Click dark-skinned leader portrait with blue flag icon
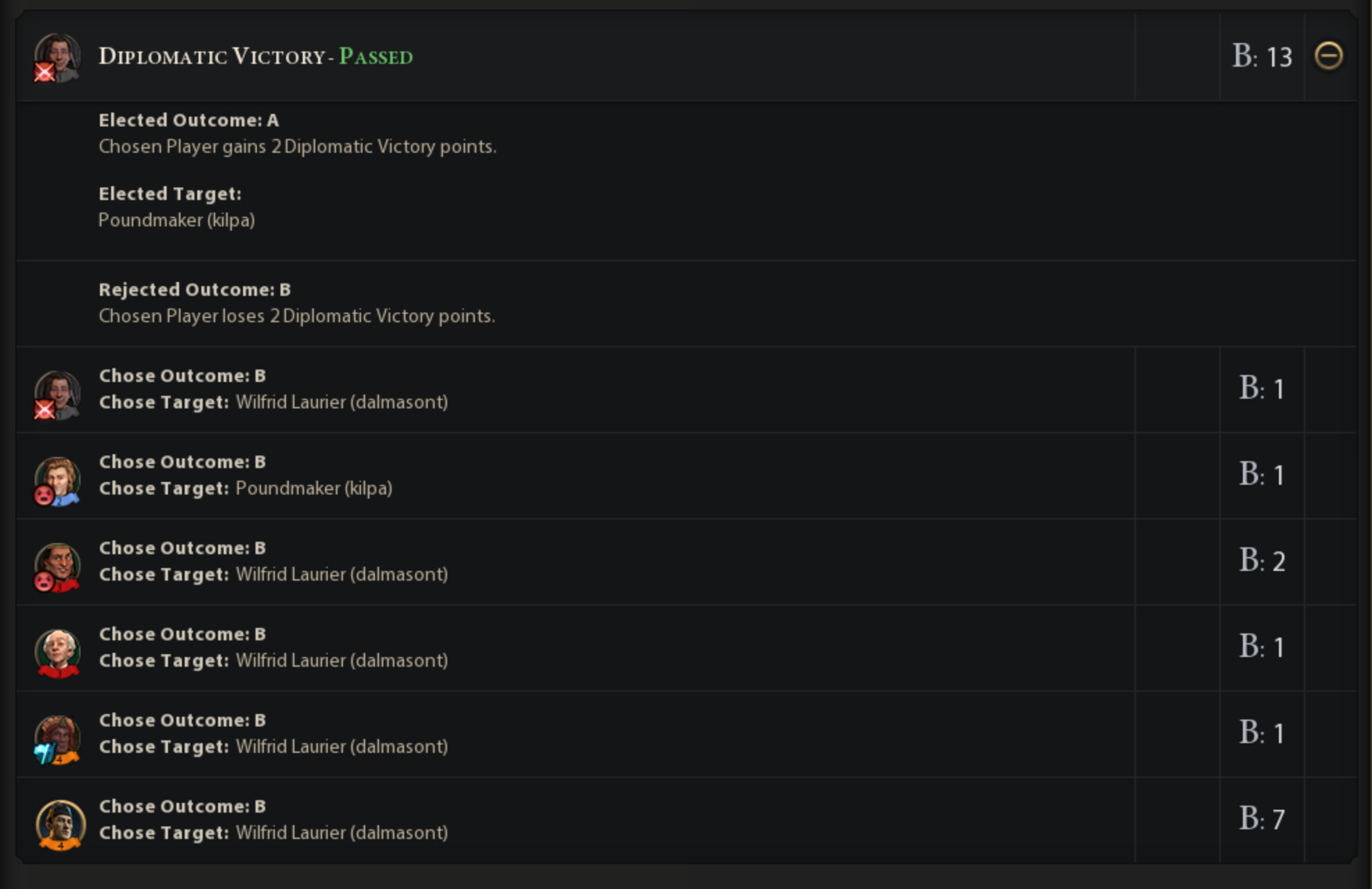Image resolution: width=1372 pixels, height=889 pixels. pyautogui.click(x=58, y=739)
